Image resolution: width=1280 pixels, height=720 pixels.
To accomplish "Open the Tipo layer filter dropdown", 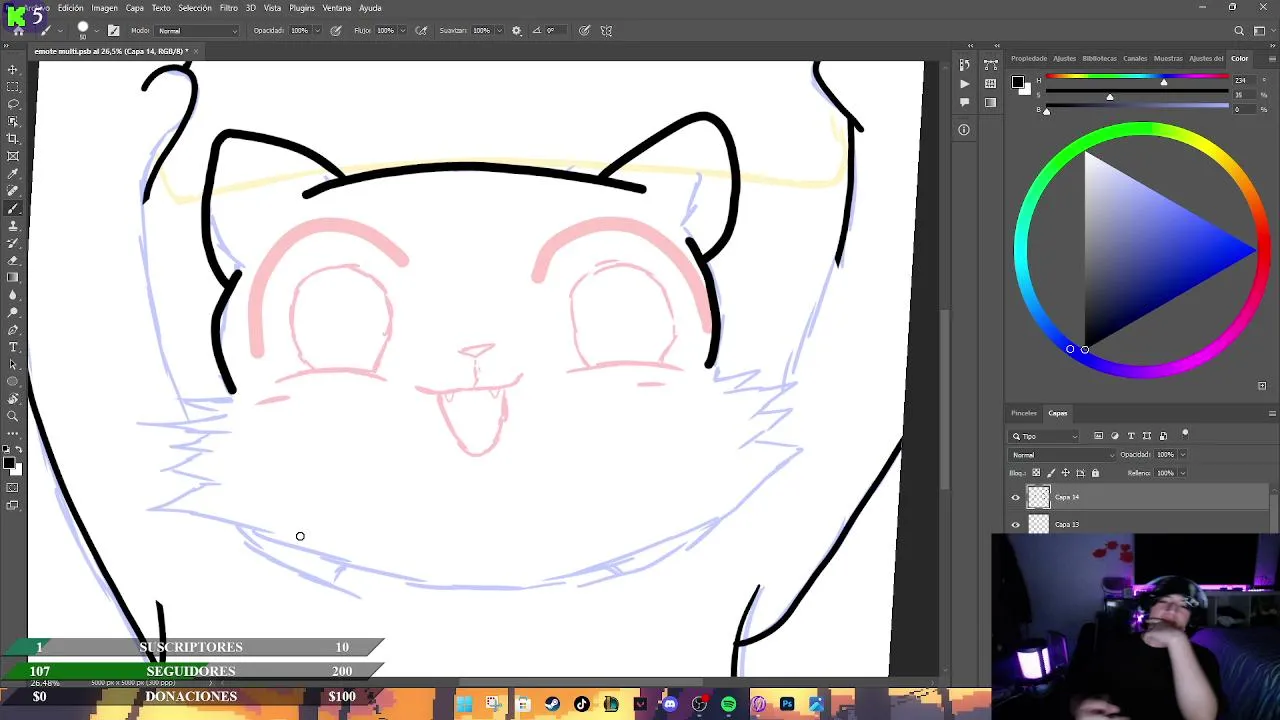I will pos(1044,436).
